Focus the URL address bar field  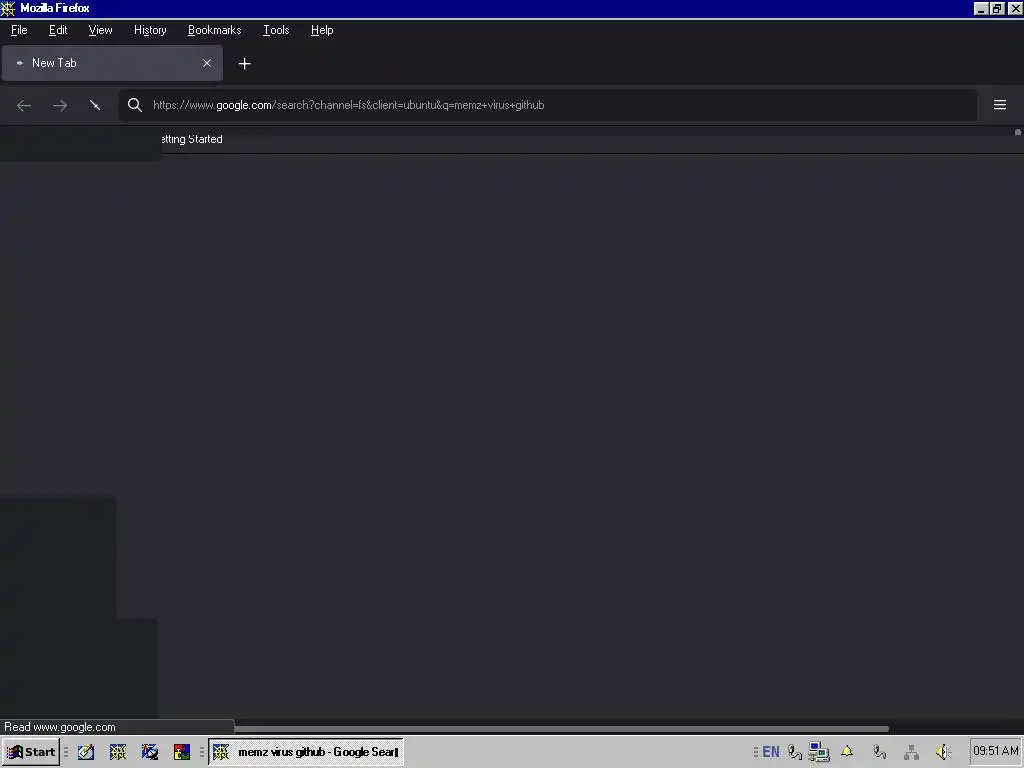[x=547, y=105]
